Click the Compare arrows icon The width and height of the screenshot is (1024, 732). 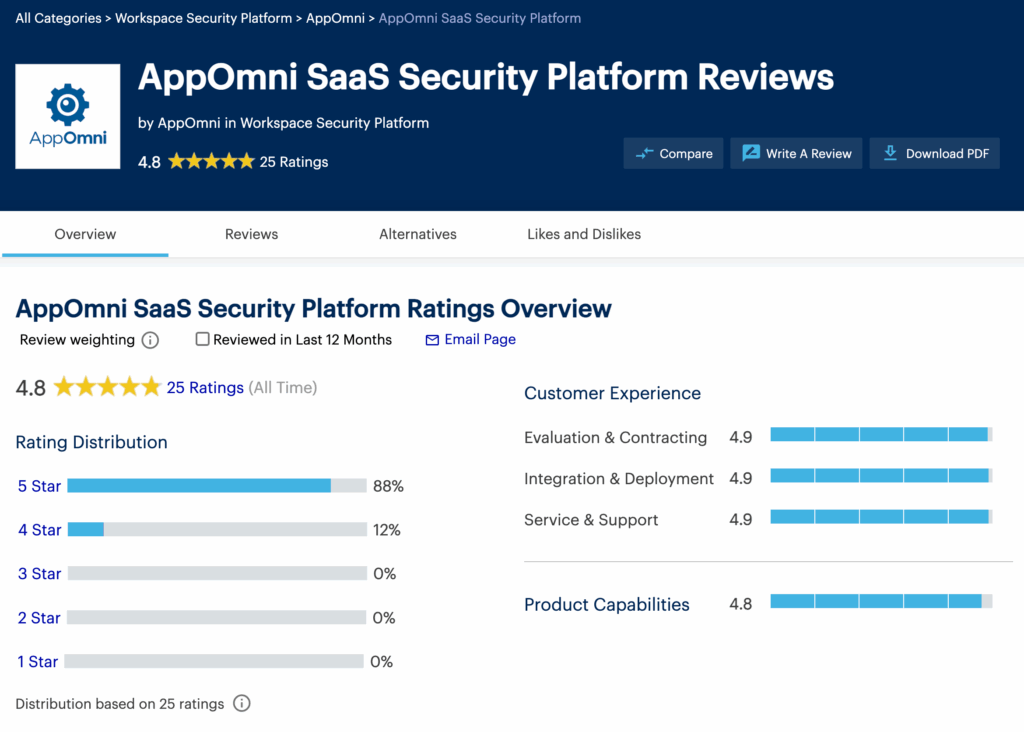[645, 153]
